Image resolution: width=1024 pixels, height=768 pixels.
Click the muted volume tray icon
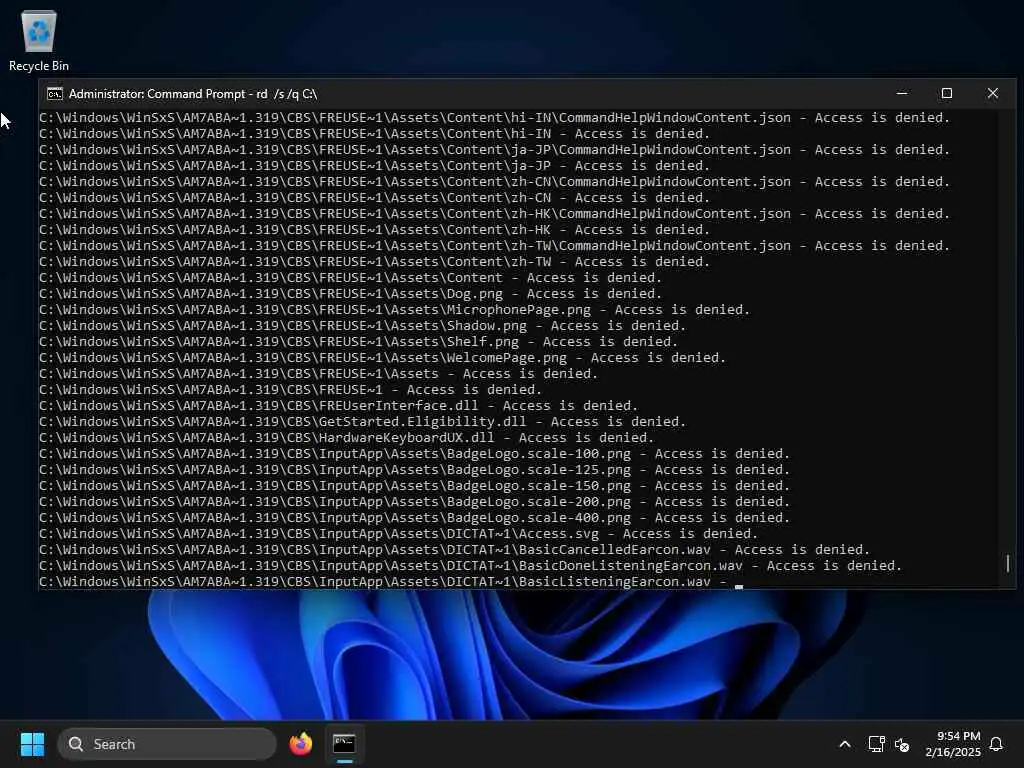click(902, 744)
